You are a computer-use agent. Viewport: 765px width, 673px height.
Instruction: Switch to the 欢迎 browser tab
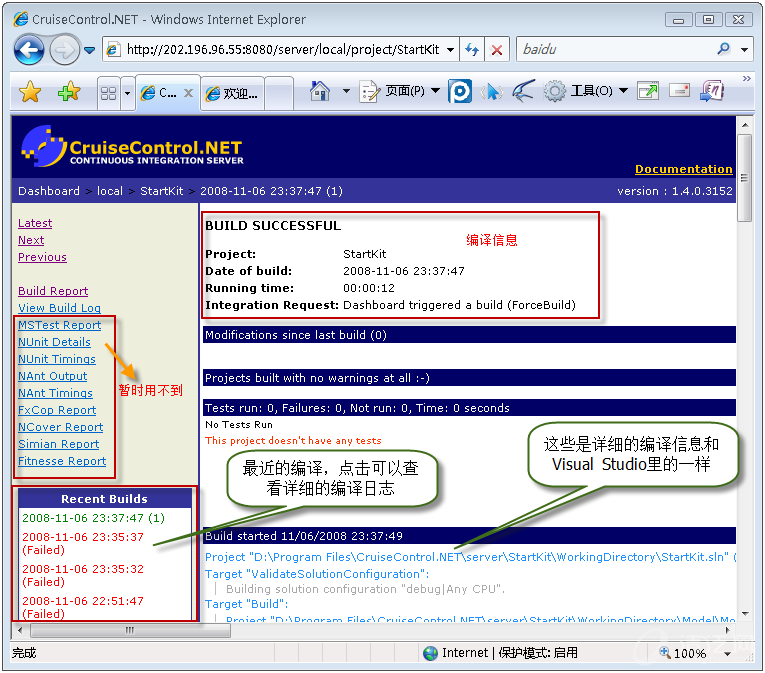[231, 93]
